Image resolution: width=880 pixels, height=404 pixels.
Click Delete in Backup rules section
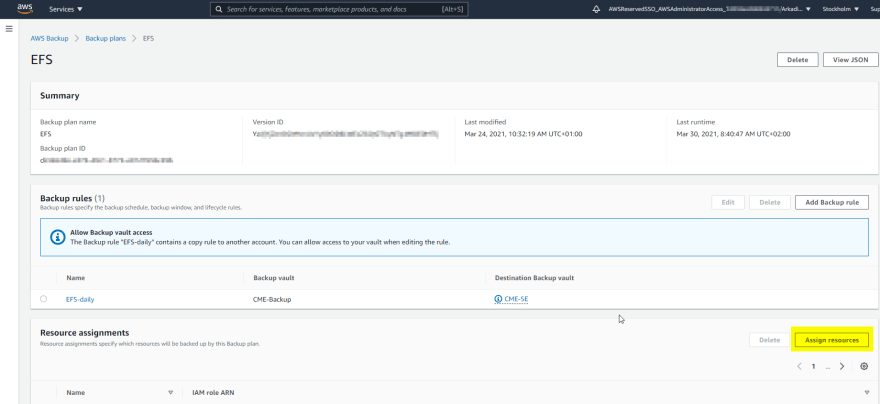(x=769, y=203)
